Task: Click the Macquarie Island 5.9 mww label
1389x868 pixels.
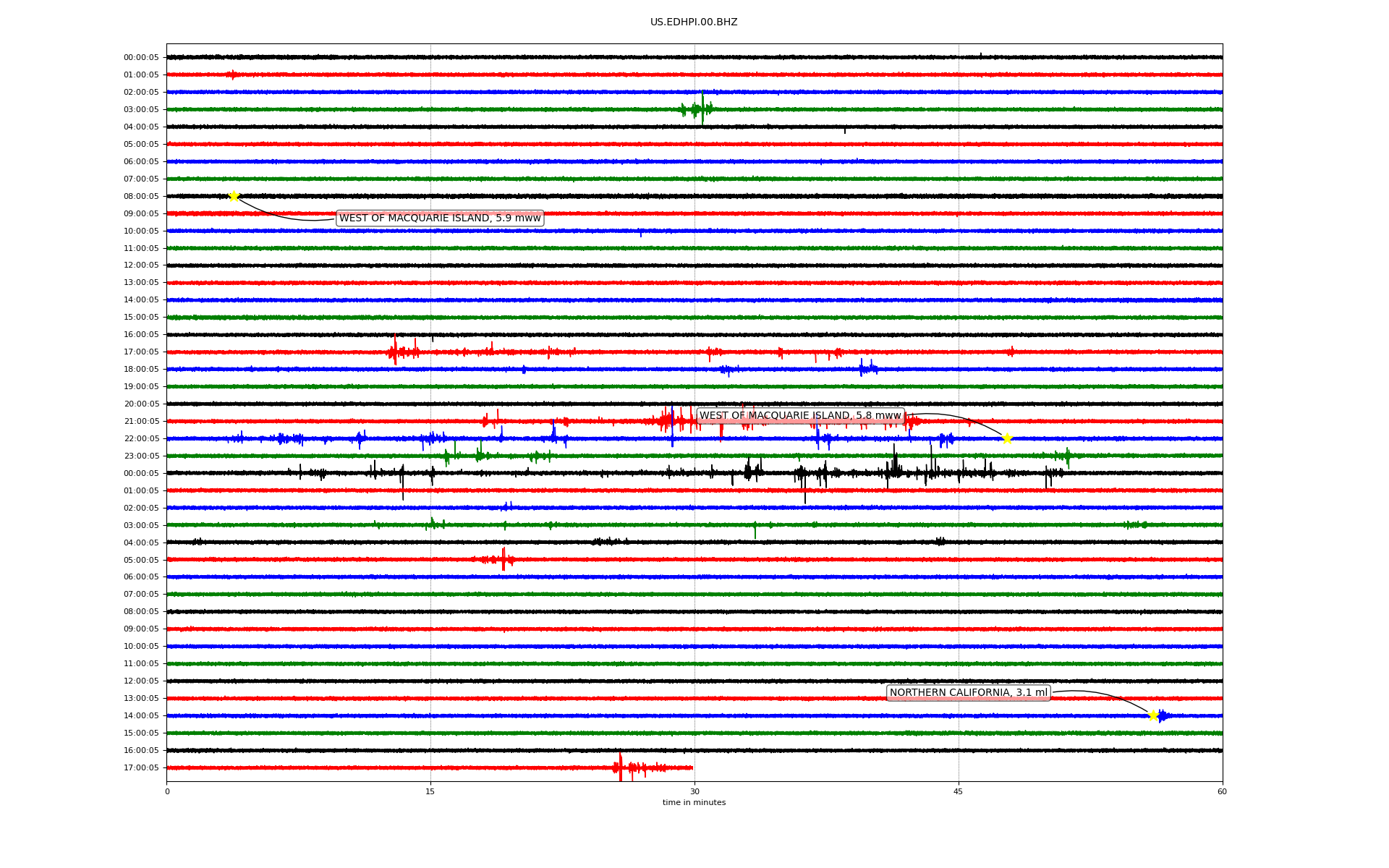Action: (440, 218)
